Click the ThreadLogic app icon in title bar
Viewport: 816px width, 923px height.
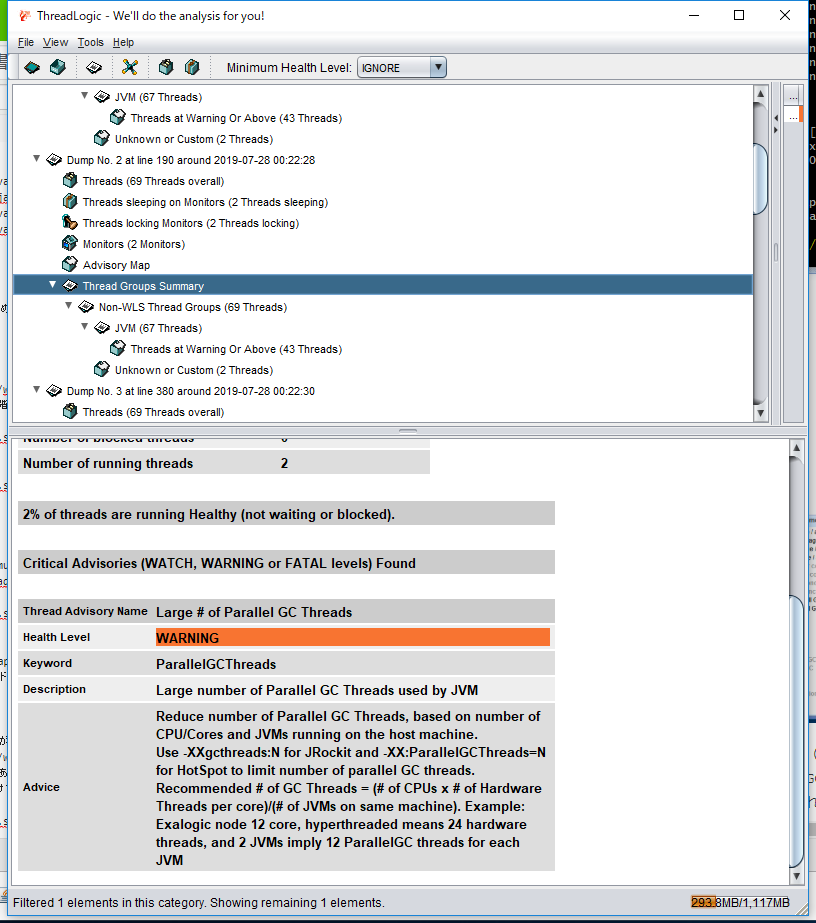tap(24, 16)
